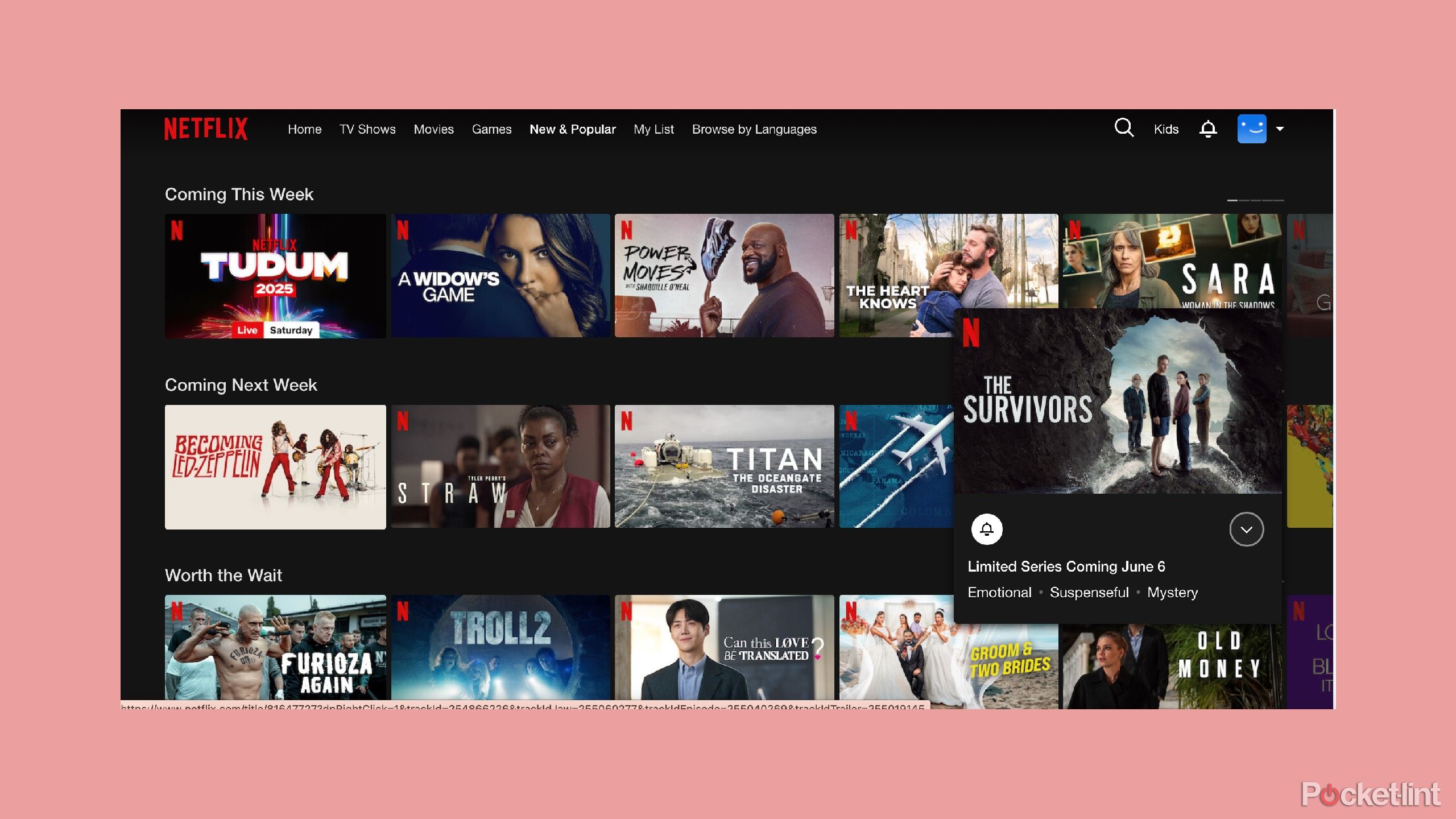Open the Tudum 2025 live thumbnail

(x=275, y=276)
